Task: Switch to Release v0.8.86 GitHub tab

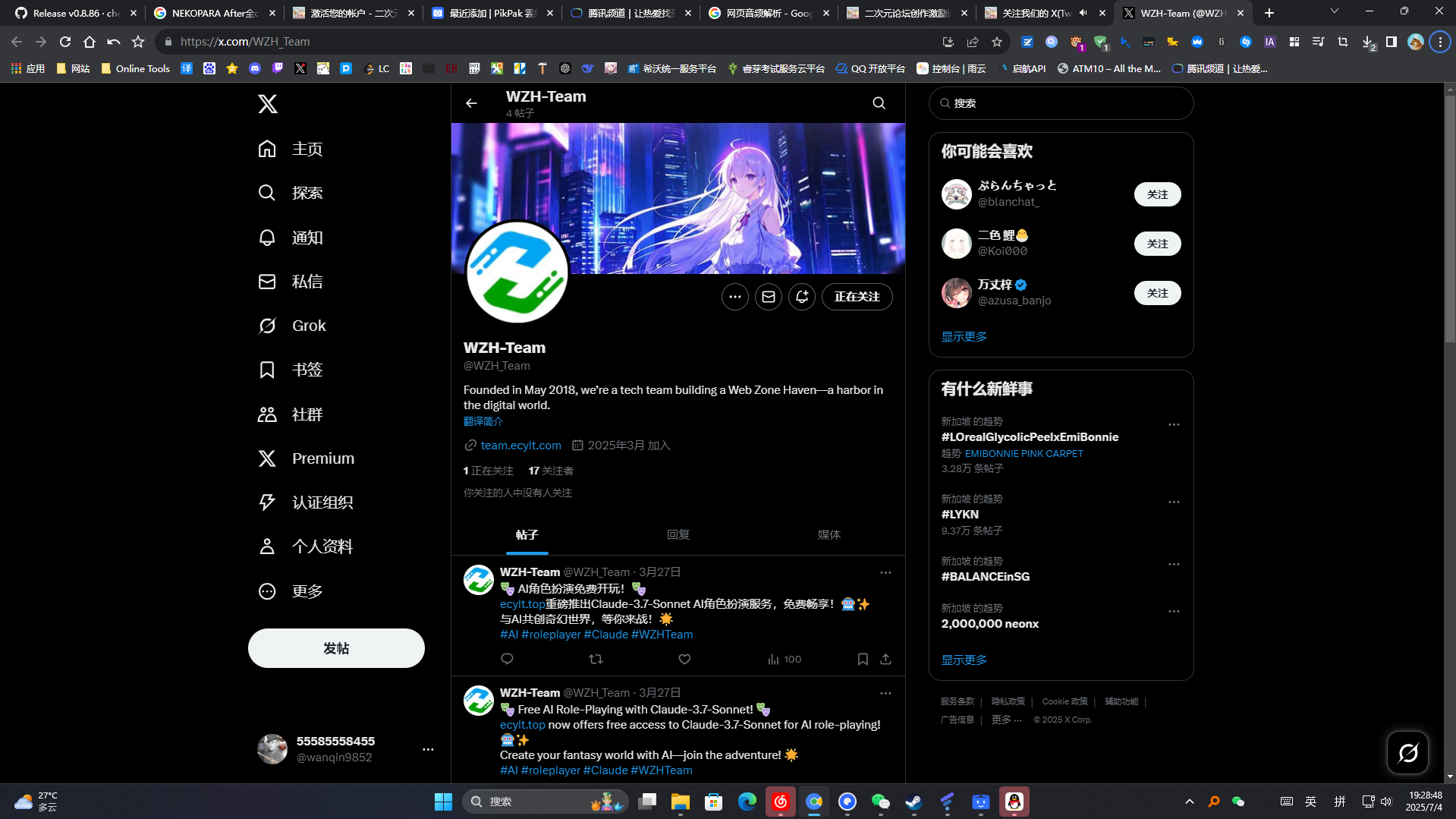Action: pyautogui.click(x=76, y=13)
